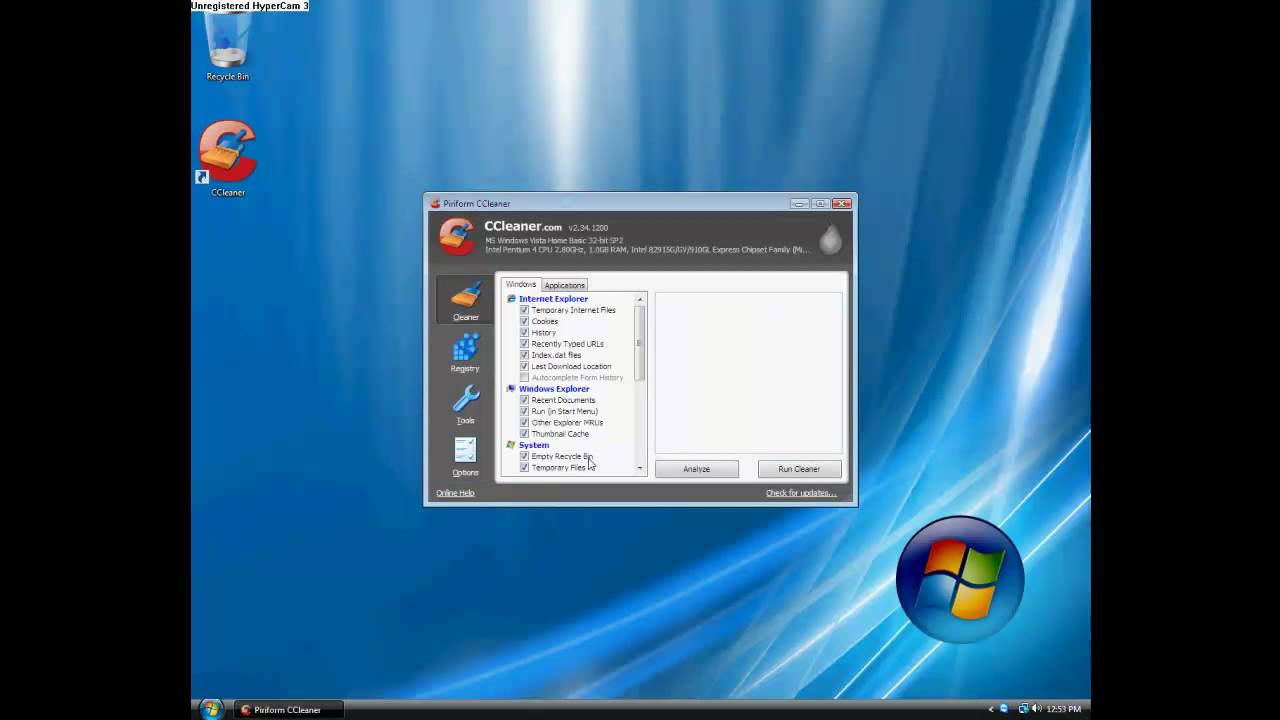Open the Windows Start orb
The image size is (1280, 720).
(x=210, y=709)
